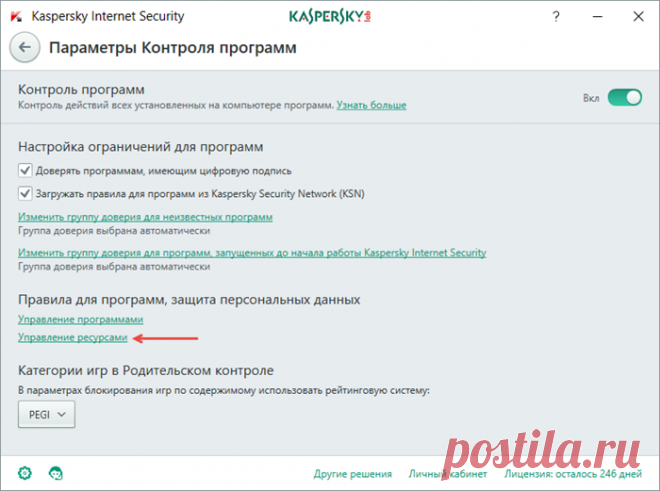Image resolution: width=660 pixels, height=491 pixels.
Task: Open support via the headset face icon
Action: click(56, 473)
